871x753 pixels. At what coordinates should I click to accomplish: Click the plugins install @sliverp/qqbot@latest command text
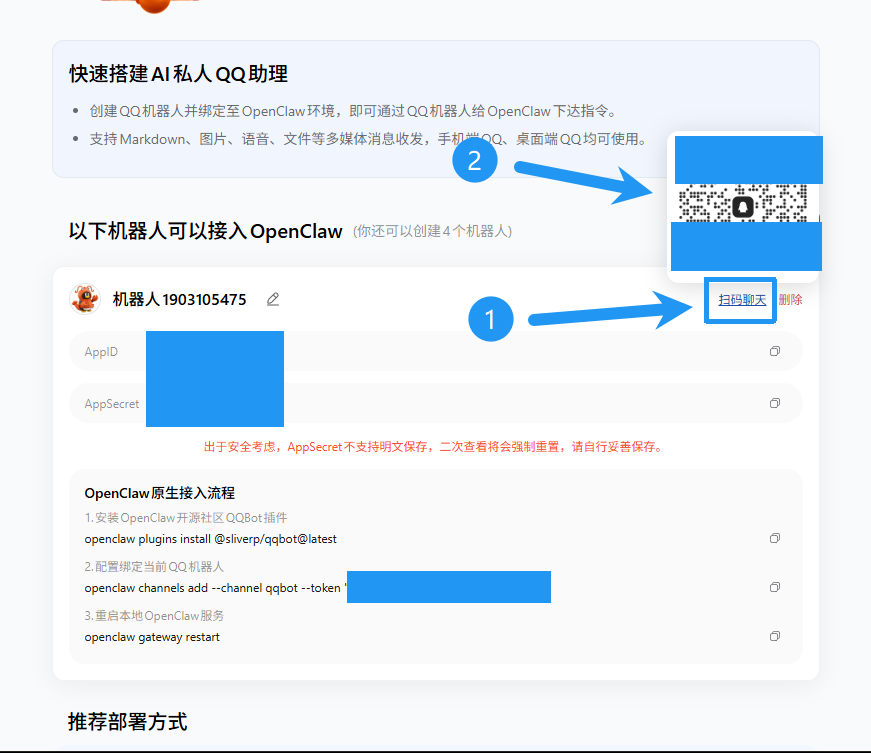pos(211,538)
